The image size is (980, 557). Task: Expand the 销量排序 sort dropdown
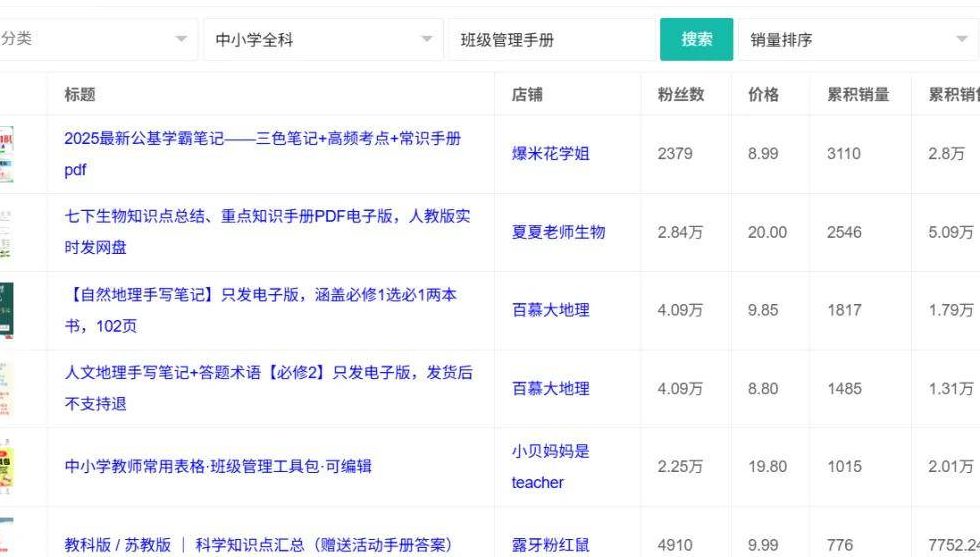pos(858,40)
